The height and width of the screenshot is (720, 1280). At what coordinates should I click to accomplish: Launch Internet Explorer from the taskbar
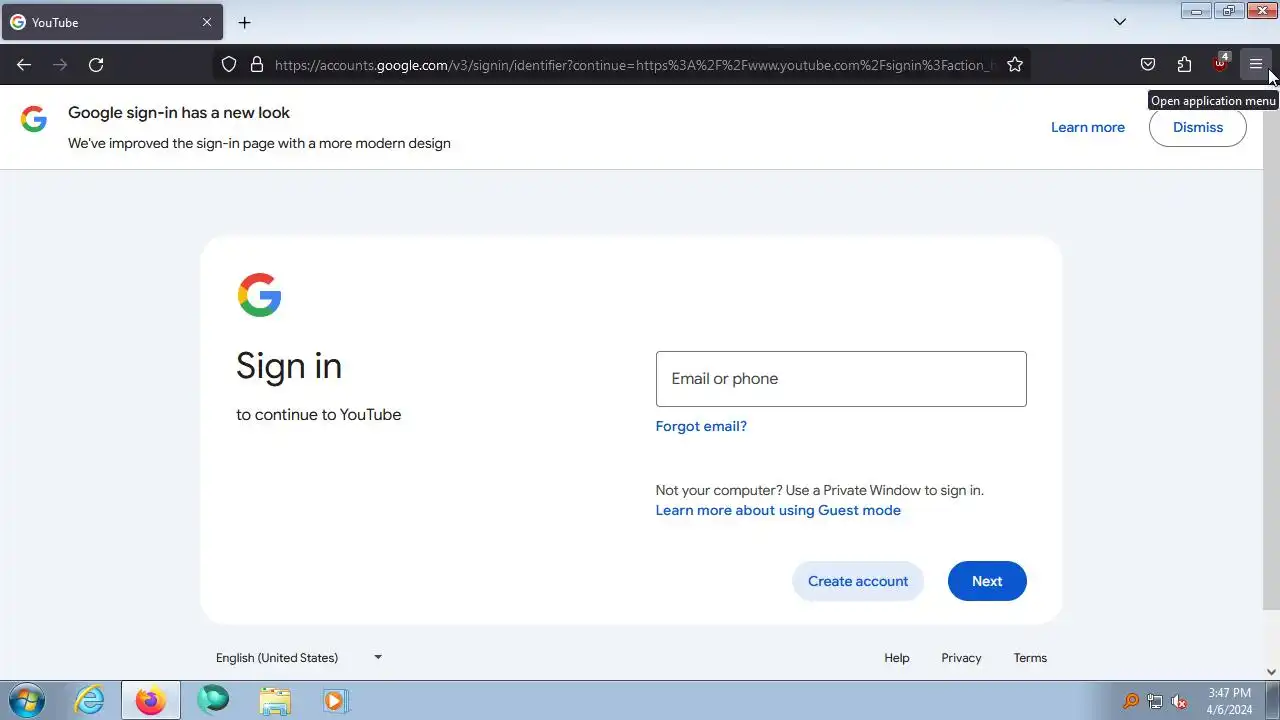click(x=90, y=701)
